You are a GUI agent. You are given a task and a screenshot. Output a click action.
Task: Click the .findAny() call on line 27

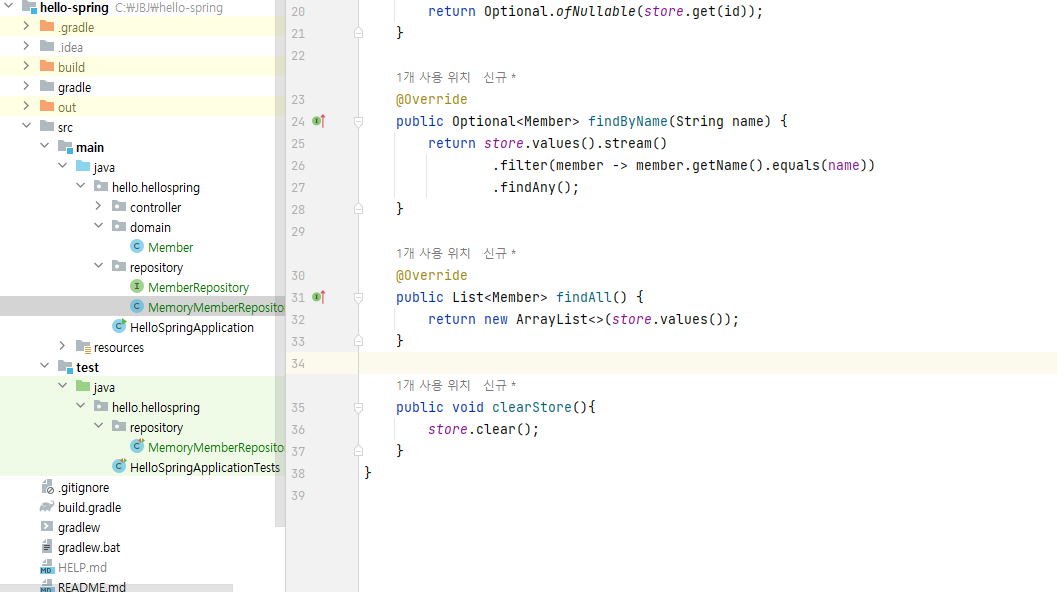[x=536, y=187]
